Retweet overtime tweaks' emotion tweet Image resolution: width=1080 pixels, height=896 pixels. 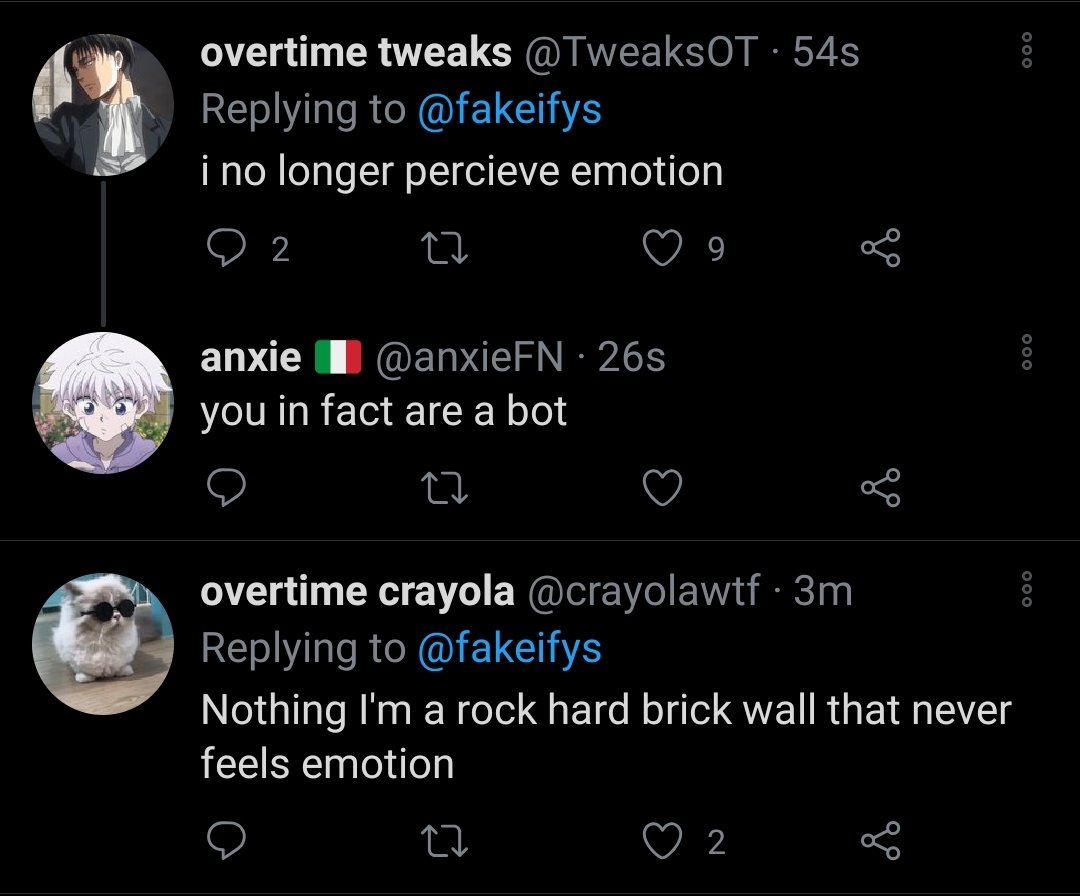point(443,248)
